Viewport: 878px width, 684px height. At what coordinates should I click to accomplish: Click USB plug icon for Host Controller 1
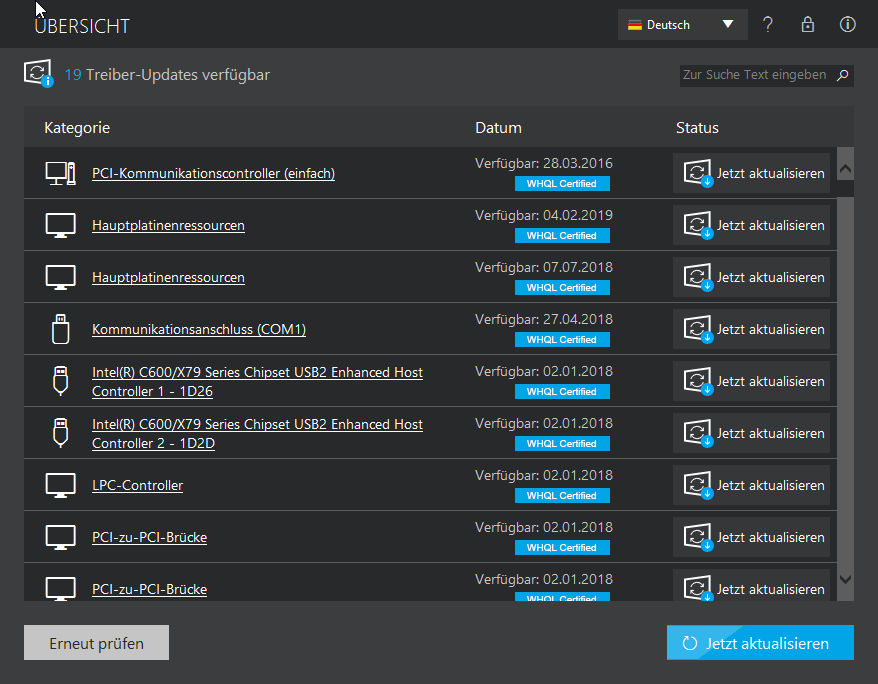(60, 381)
